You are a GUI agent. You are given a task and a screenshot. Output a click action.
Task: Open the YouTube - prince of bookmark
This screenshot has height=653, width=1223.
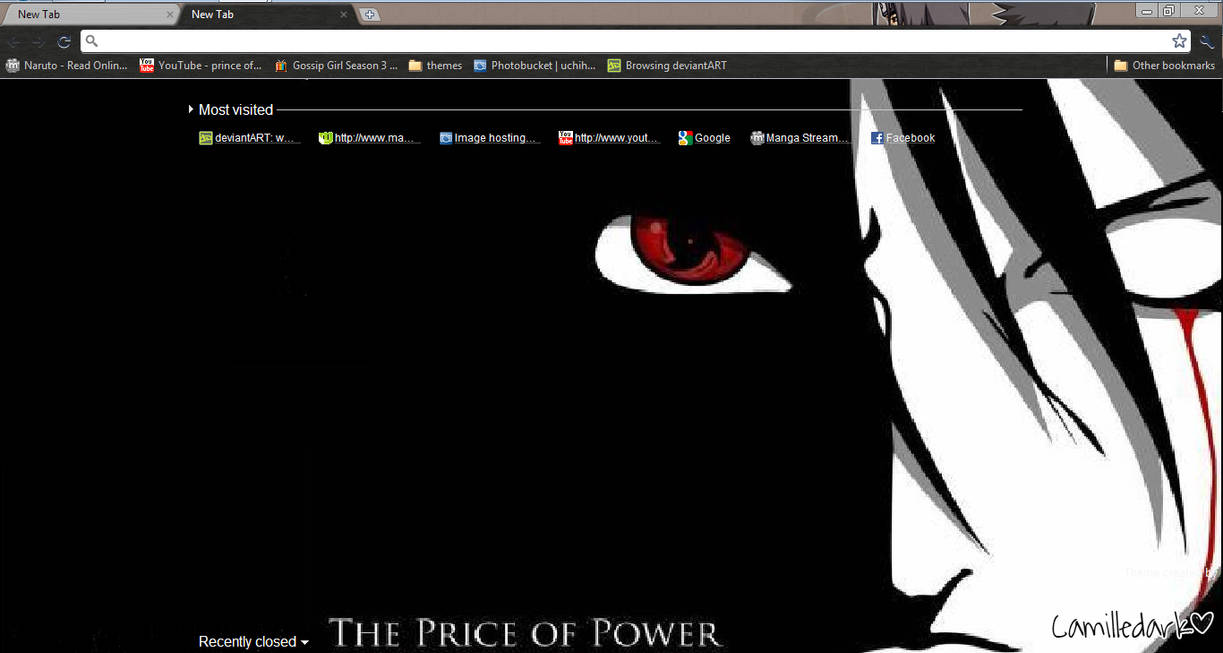(x=200, y=66)
